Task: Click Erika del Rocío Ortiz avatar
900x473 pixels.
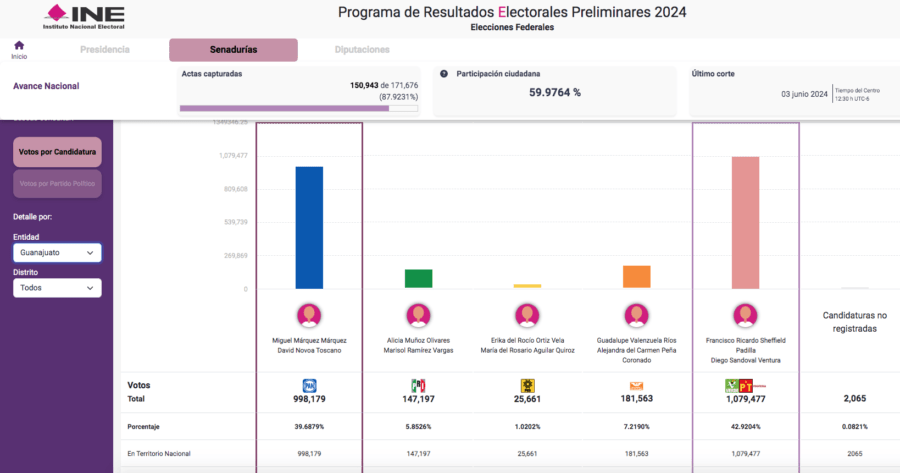Action: pos(527,316)
